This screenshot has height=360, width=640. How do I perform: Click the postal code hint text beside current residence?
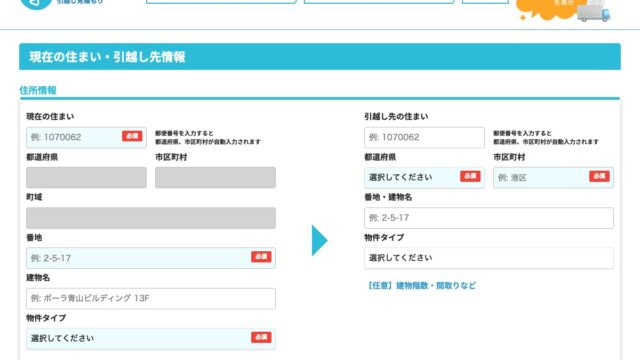pos(208,138)
